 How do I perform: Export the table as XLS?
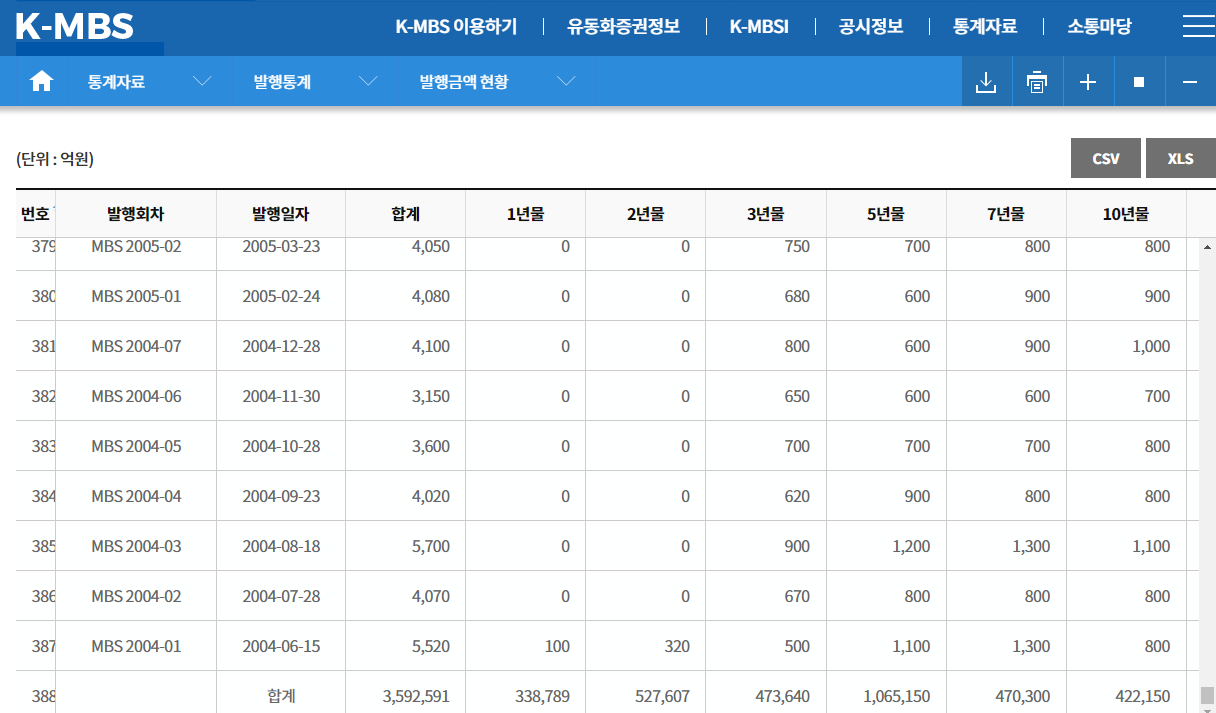pos(1180,158)
